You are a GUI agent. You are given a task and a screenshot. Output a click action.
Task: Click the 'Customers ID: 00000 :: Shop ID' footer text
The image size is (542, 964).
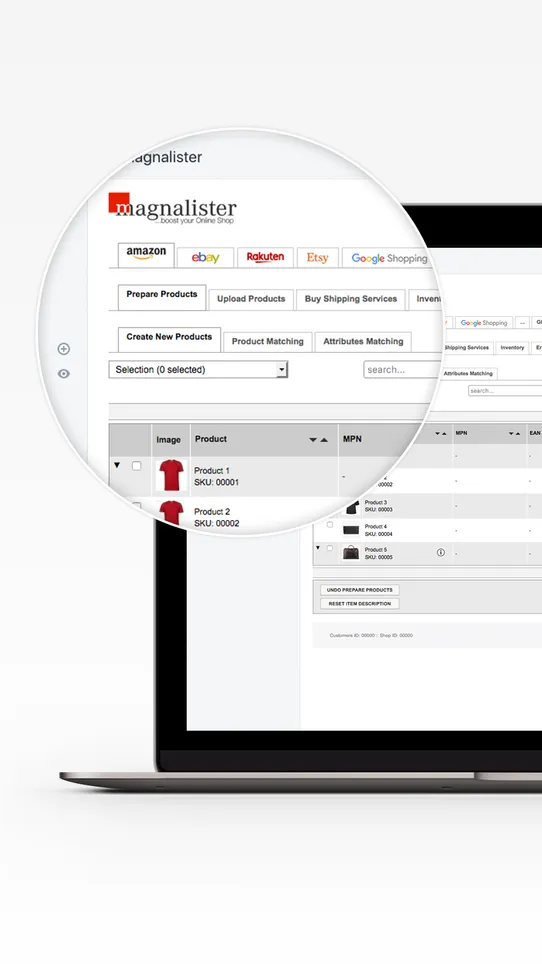tap(371, 635)
